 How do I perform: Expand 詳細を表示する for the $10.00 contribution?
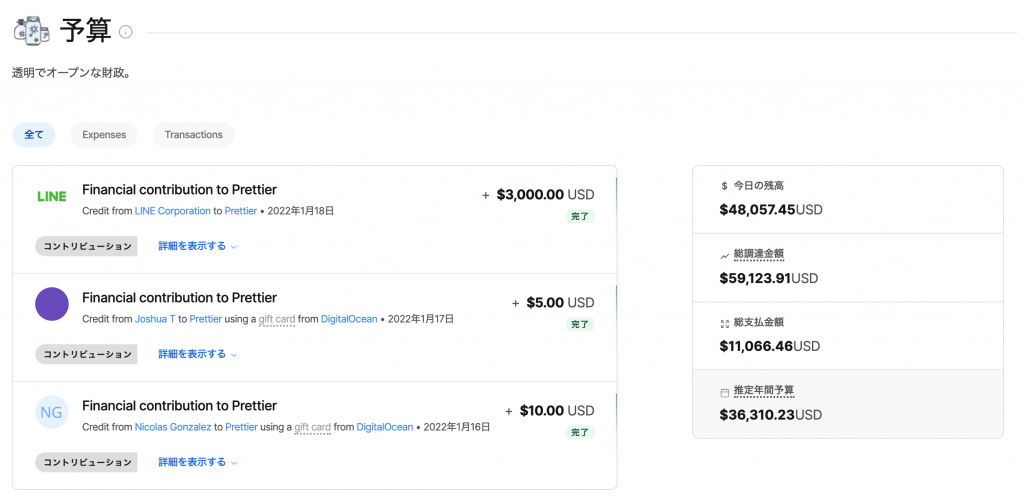(197, 461)
